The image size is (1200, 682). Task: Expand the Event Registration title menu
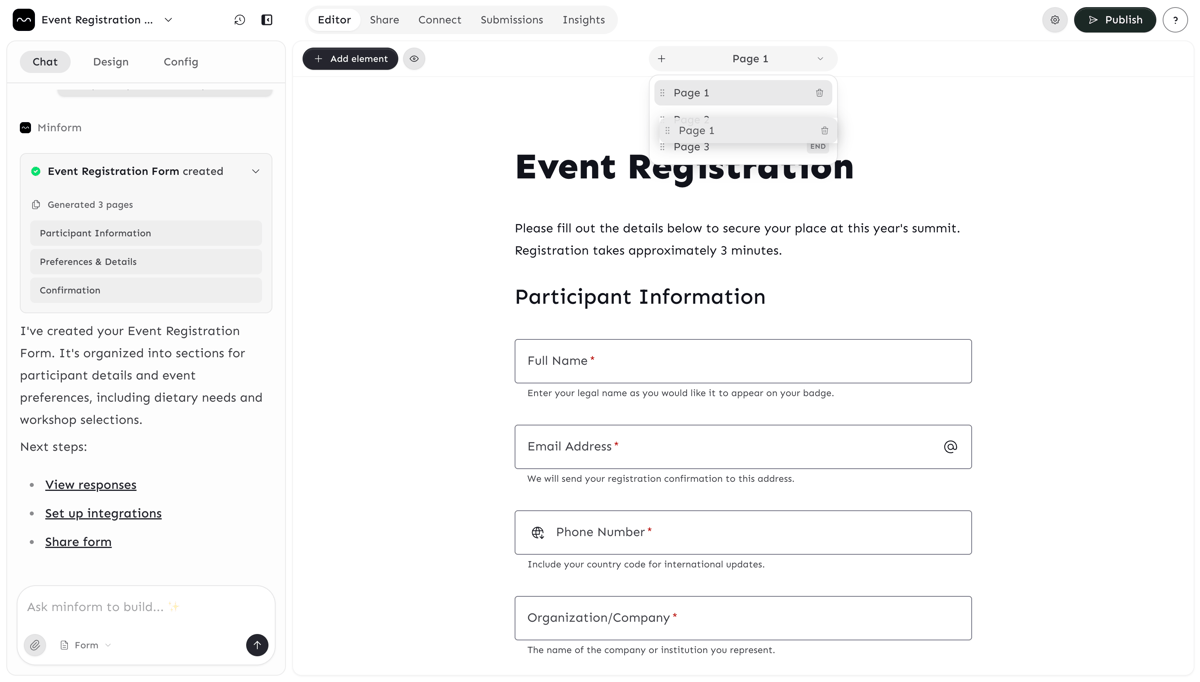(168, 20)
